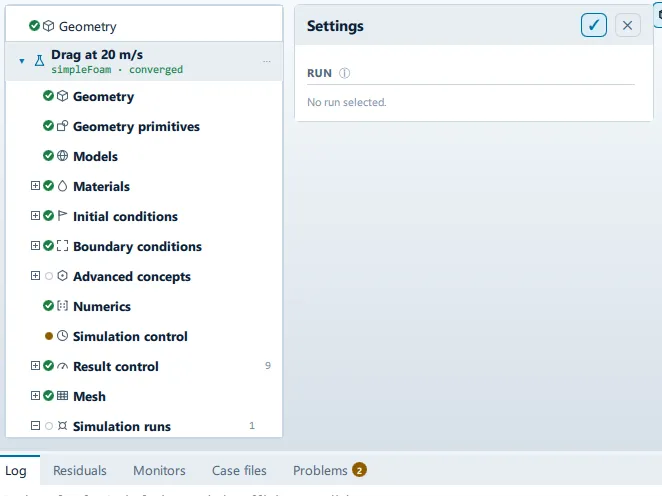Click the cube icon next to bold Geometry
This screenshot has height=496, width=662.
(x=62, y=96)
